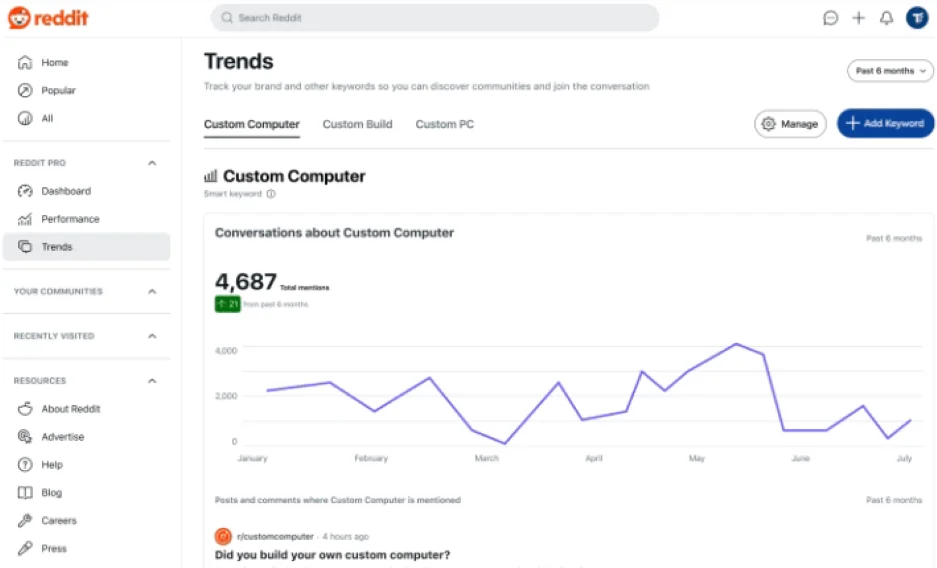
Task: Open the r/customcomputer community avatar
Action: [224, 536]
